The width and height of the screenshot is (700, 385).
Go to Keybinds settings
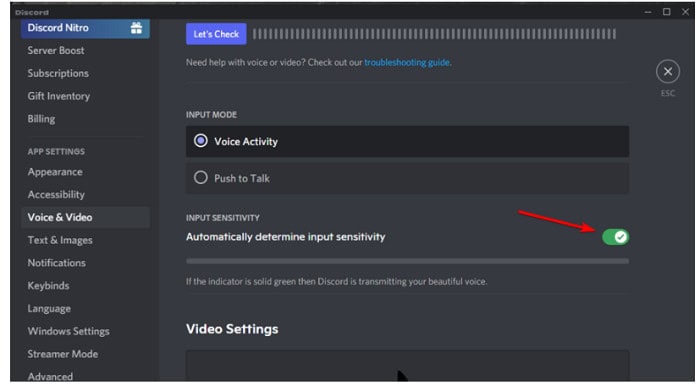coord(48,286)
